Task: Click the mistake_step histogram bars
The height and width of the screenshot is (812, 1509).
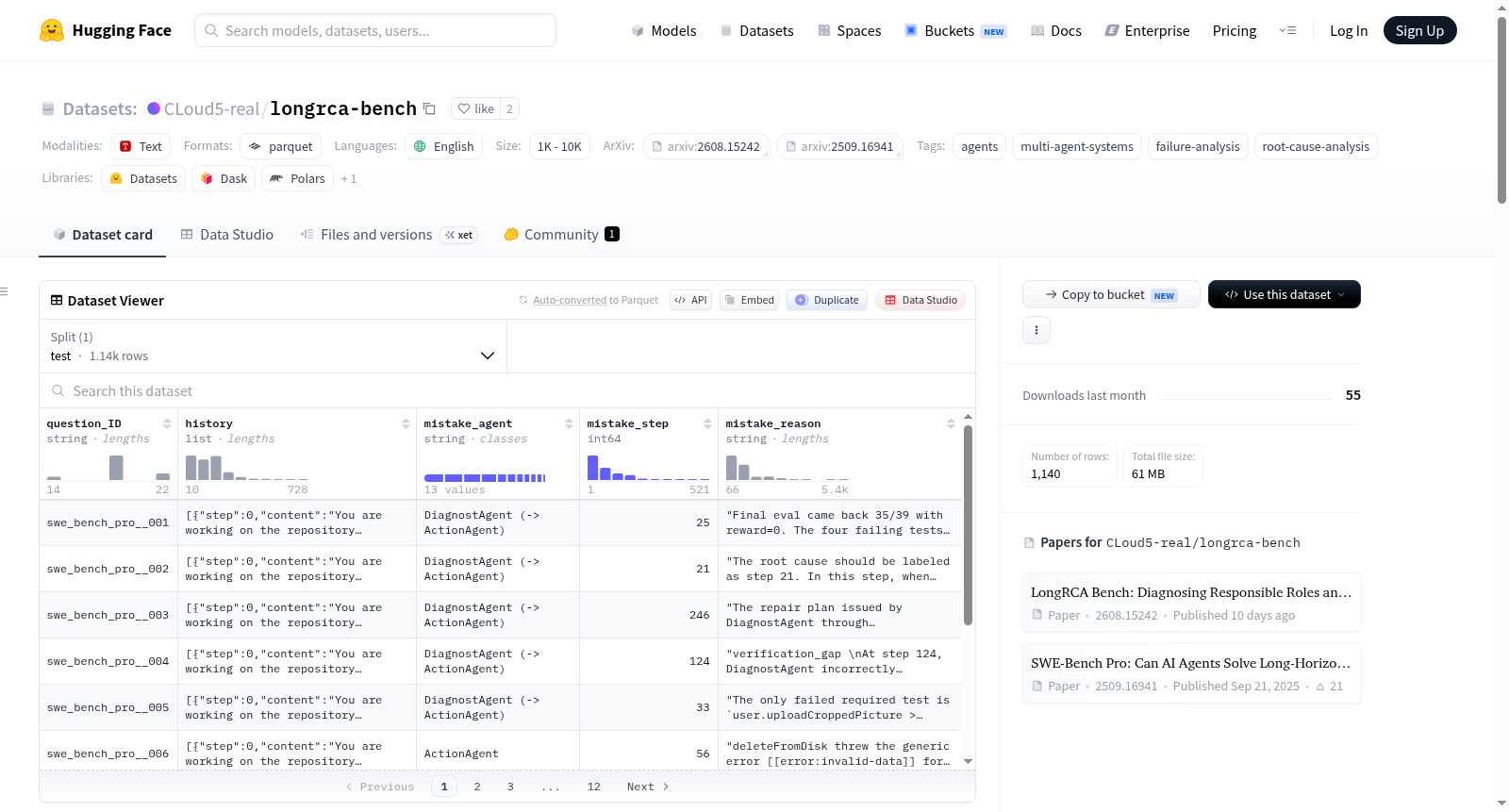Action: click(648, 468)
